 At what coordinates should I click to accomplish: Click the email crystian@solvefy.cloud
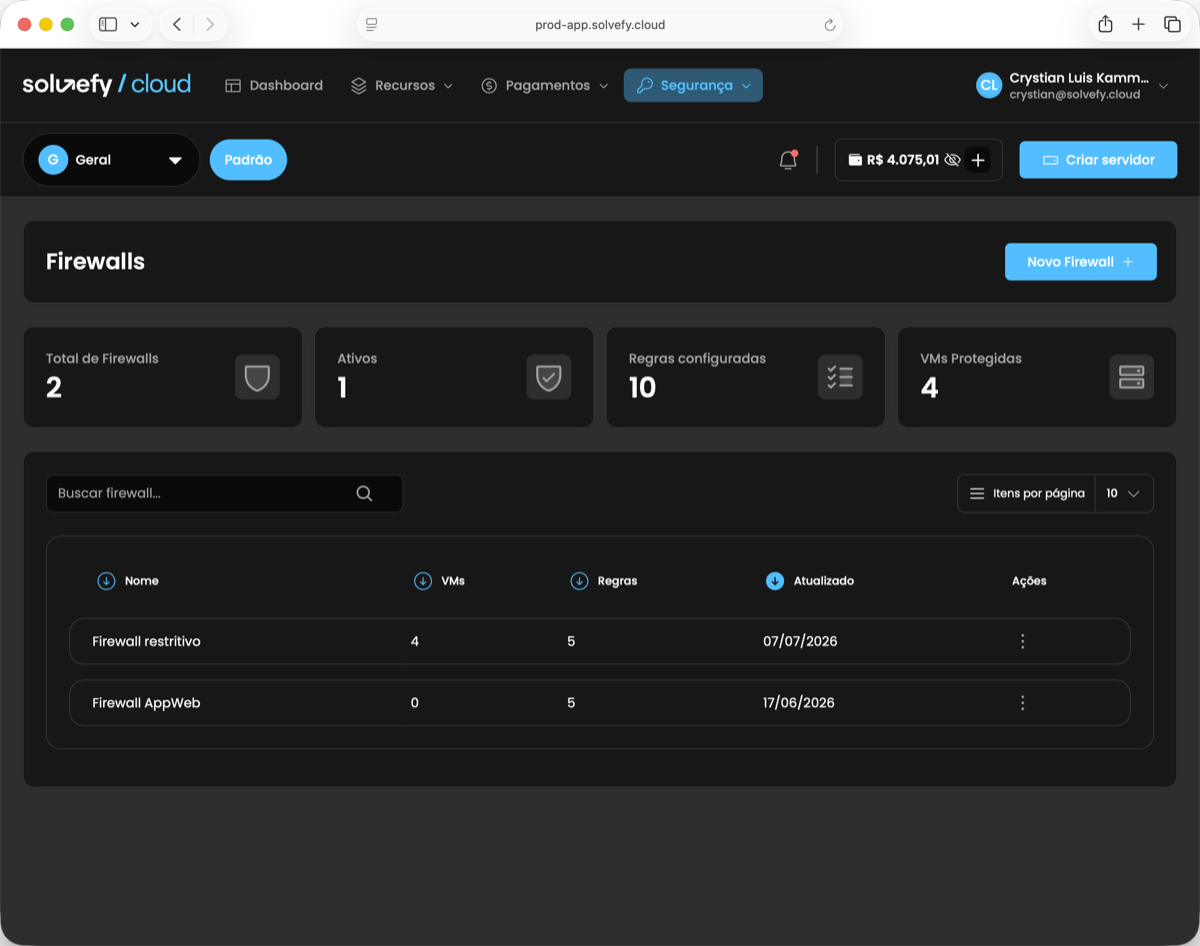(x=1075, y=95)
